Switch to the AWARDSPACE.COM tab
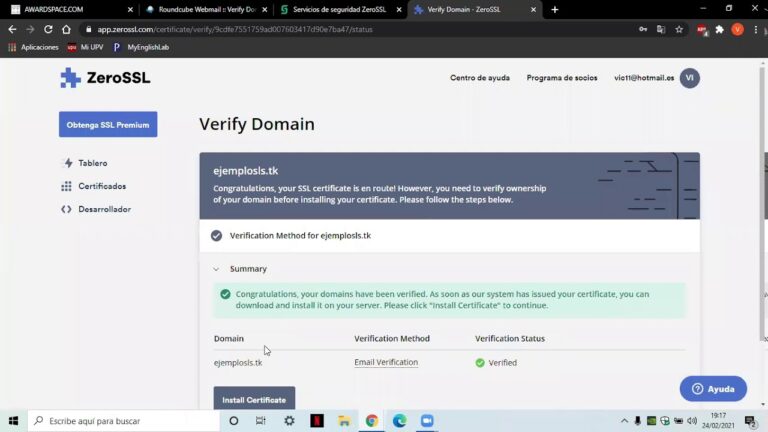This screenshot has width=768, height=432. pyautogui.click(x=69, y=9)
